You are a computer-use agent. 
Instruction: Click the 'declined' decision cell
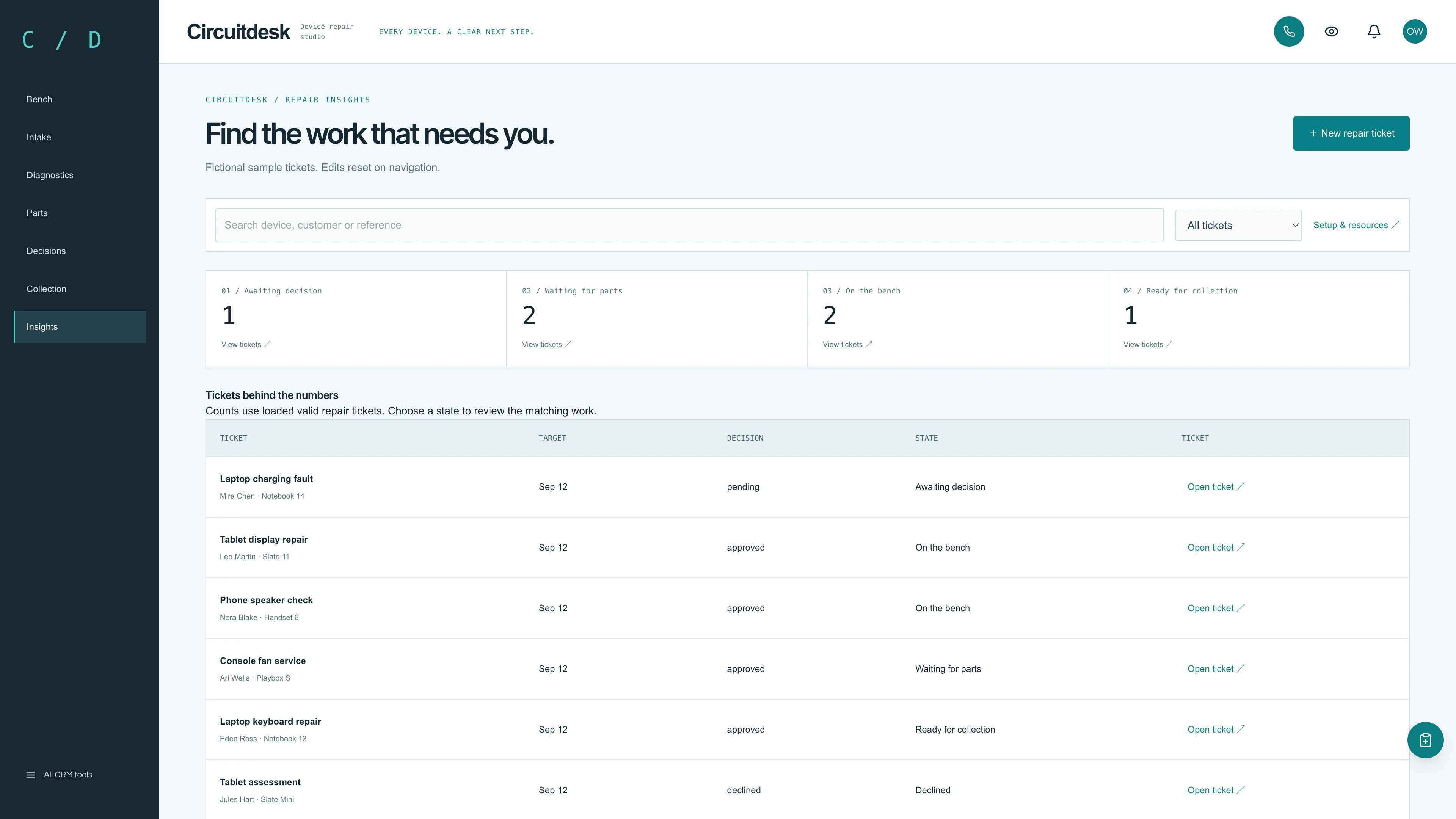pyautogui.click(x=743, y=789)
